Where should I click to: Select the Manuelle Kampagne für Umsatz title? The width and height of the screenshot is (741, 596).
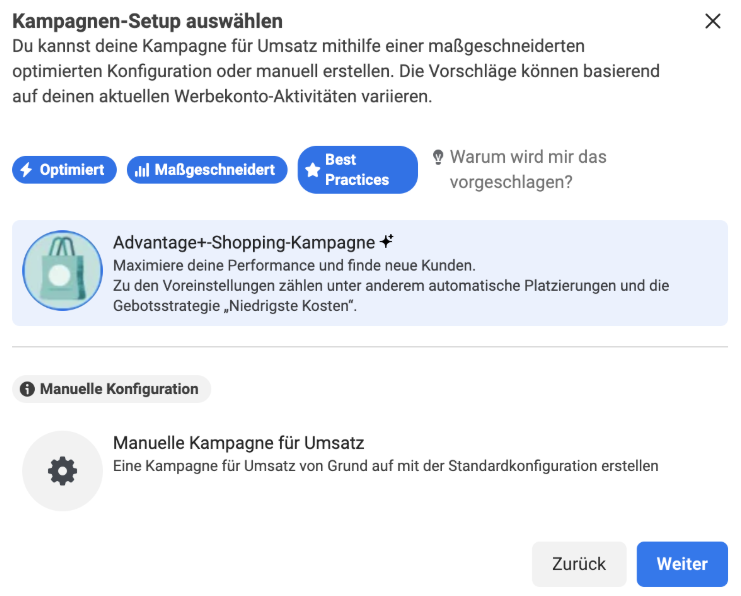click(x=238, y=443)
